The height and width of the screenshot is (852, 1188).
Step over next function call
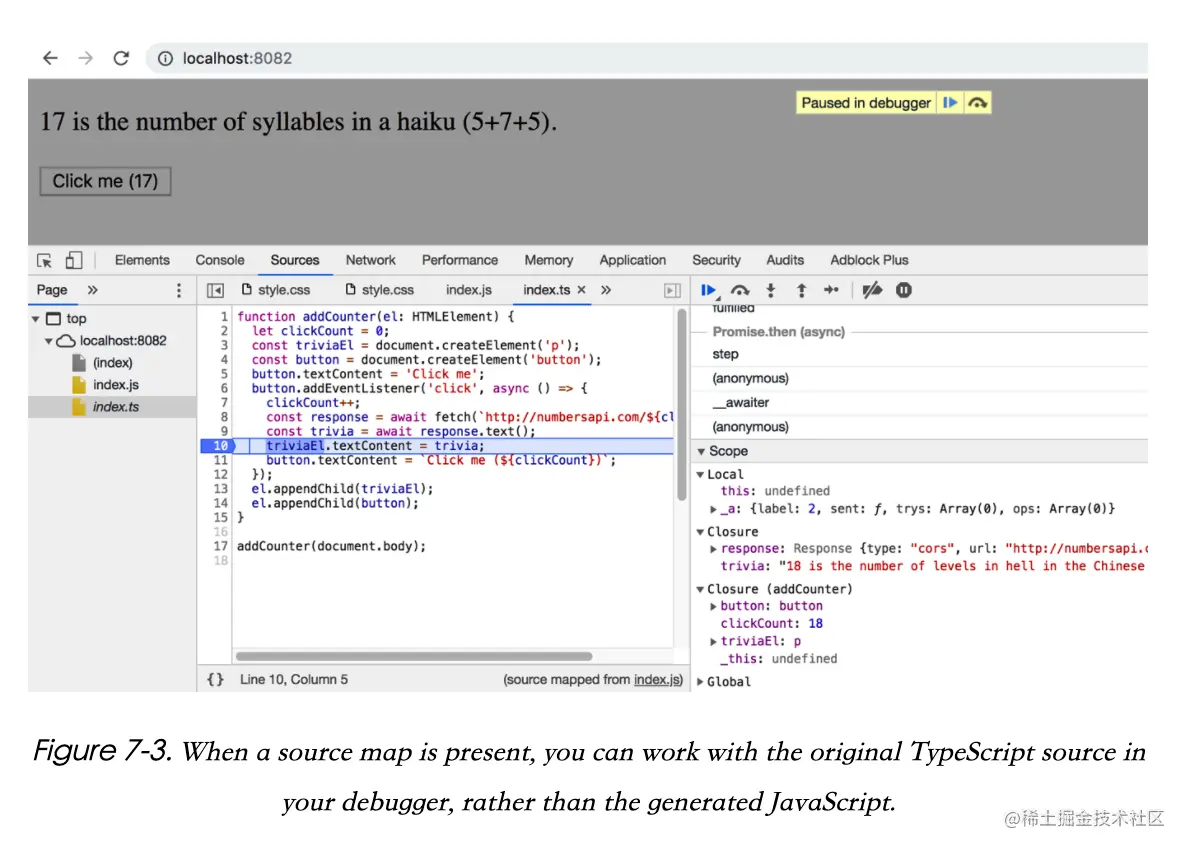point(740,290)
